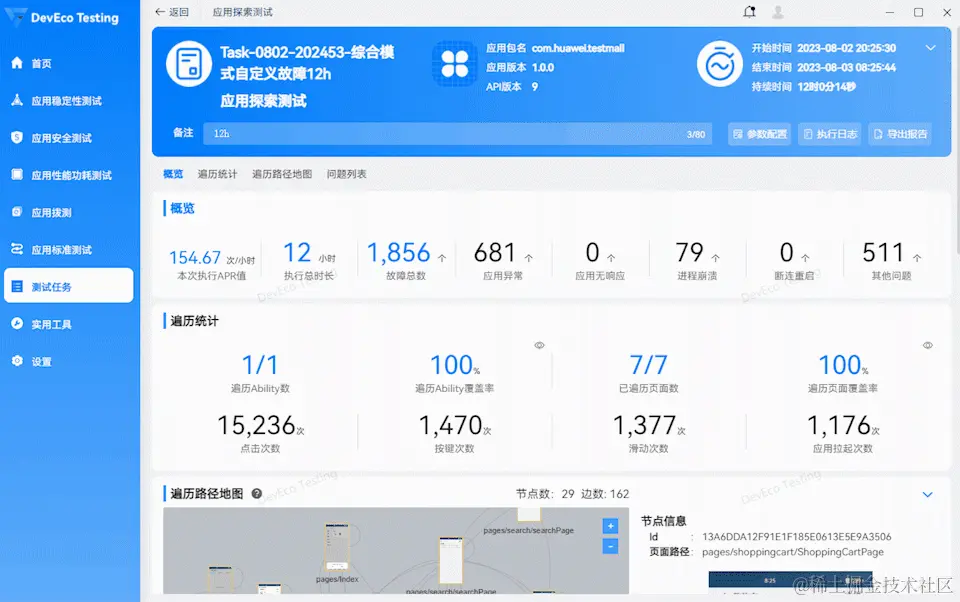
Task: Click the up arrow beside 应用异常 681
Action: click(x=528, y=258)
